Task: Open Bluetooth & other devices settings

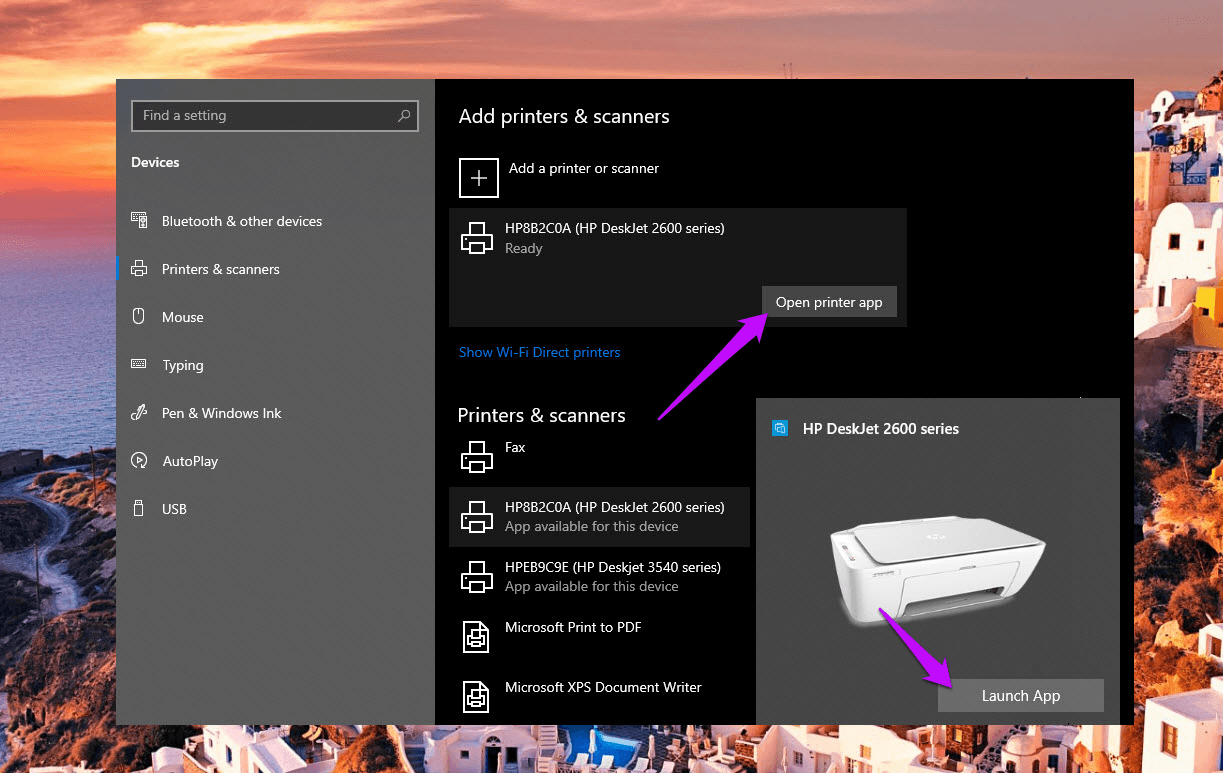Action: coord(241,221)
